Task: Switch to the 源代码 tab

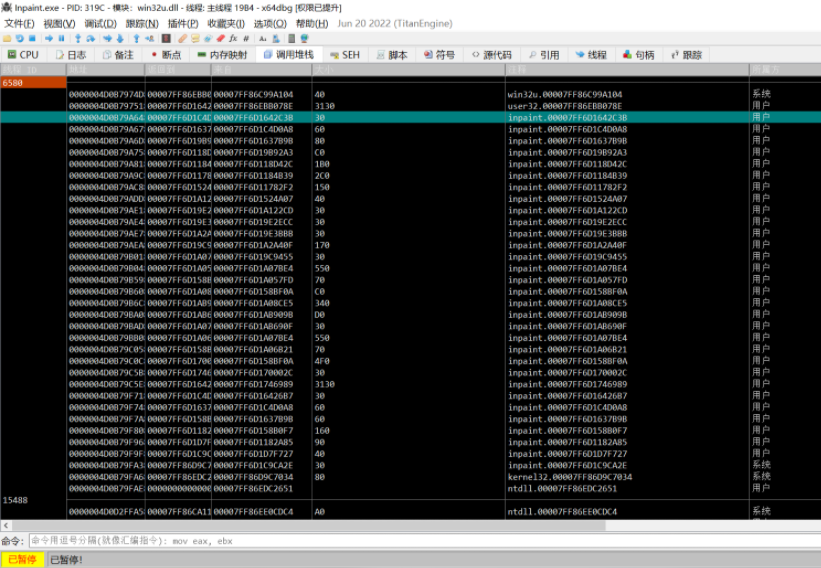Action: pos(491,54)
